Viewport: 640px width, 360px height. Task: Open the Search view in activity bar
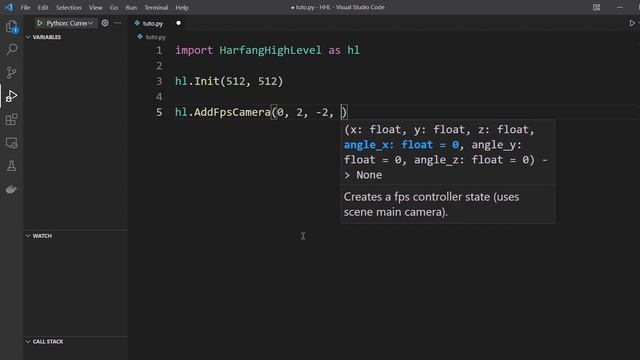click(11, 49)
